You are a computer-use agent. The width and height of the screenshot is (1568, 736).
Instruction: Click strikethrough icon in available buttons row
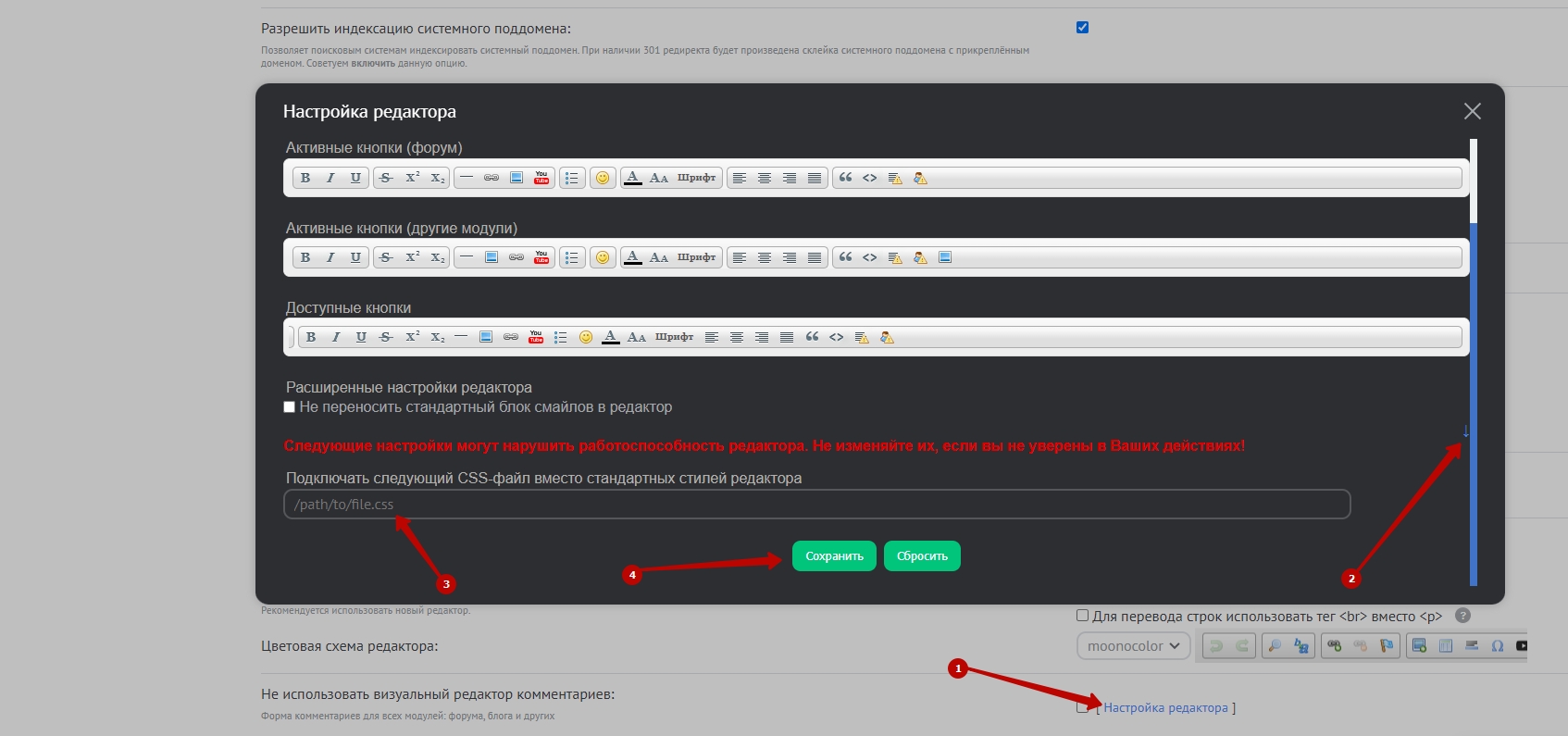(386, 337)
